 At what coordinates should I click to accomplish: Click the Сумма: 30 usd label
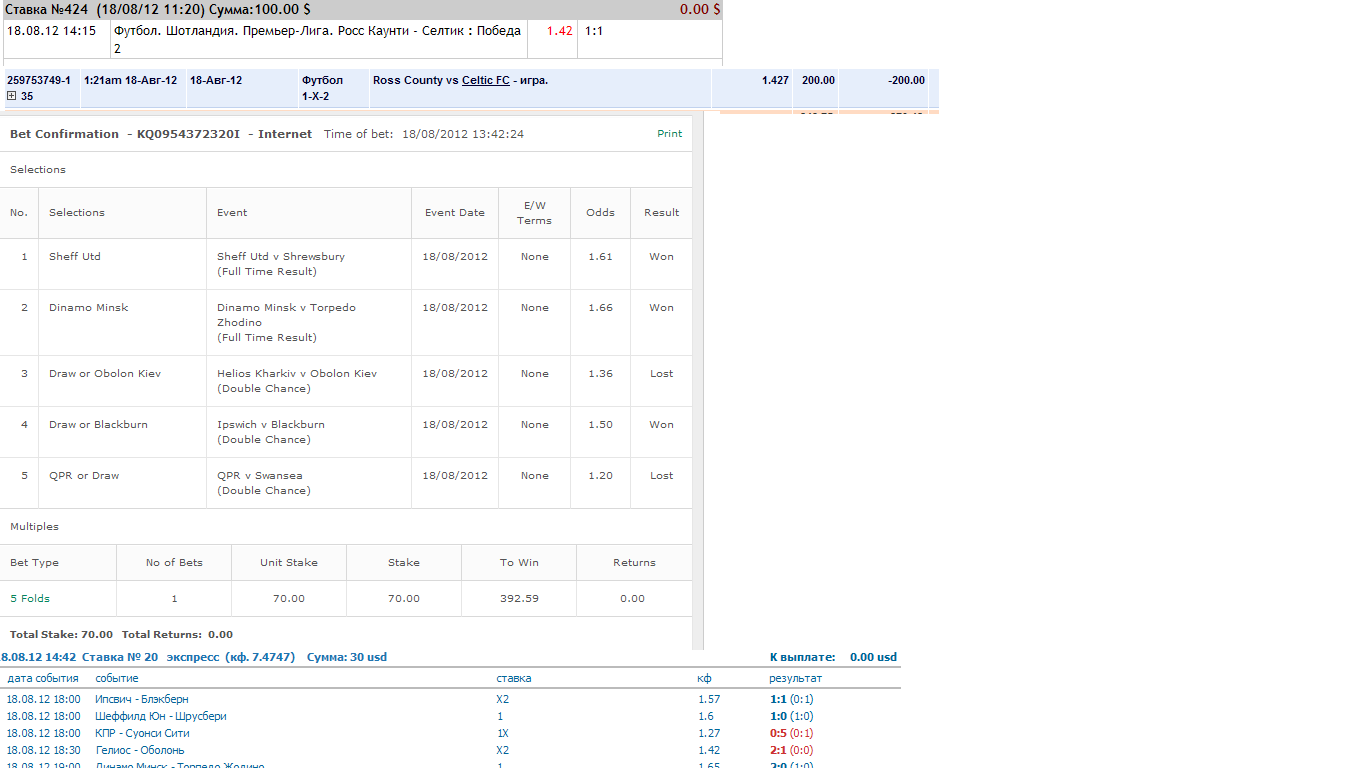(x=347, y=658)
